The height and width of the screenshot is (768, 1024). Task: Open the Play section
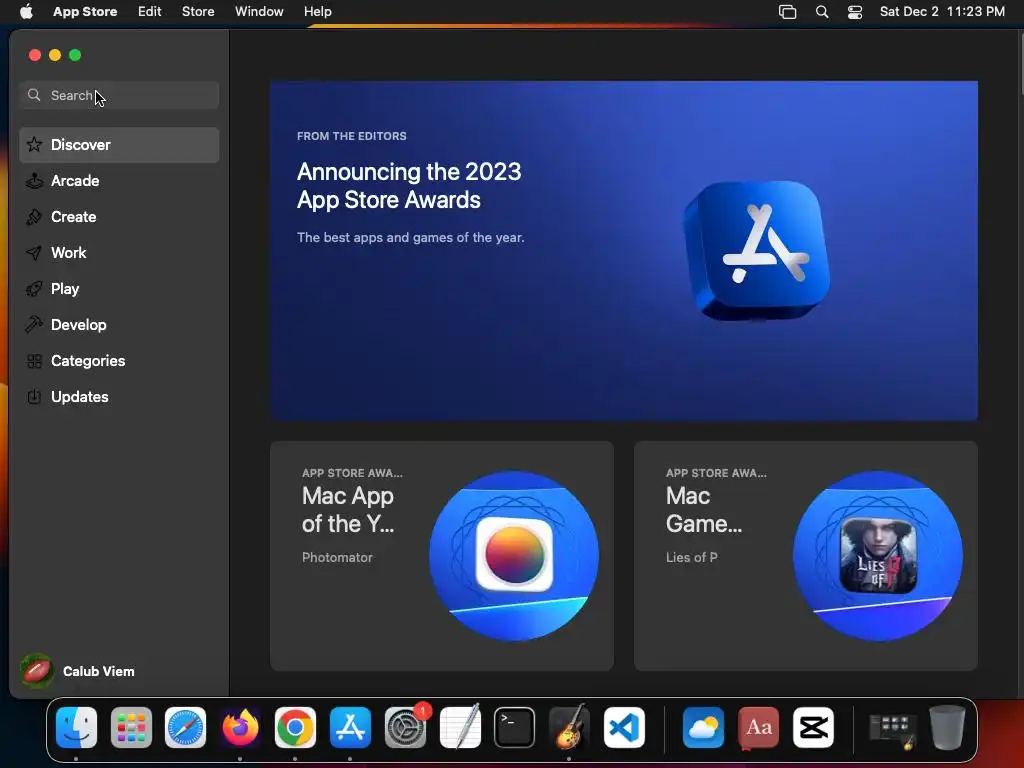pyautogui.click(x=119, y=289)
